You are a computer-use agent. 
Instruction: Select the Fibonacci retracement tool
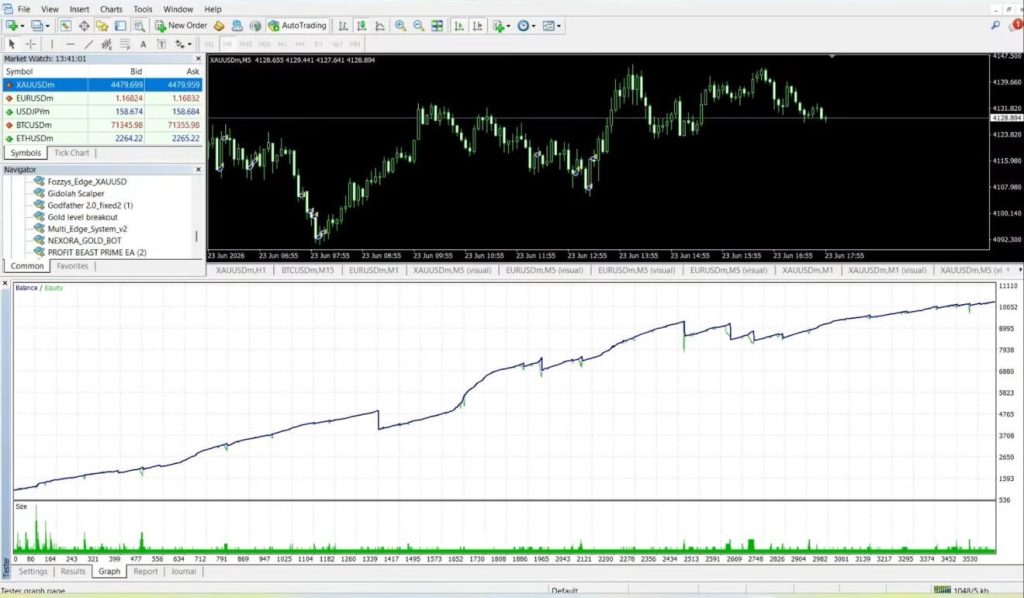coord(125,44)
